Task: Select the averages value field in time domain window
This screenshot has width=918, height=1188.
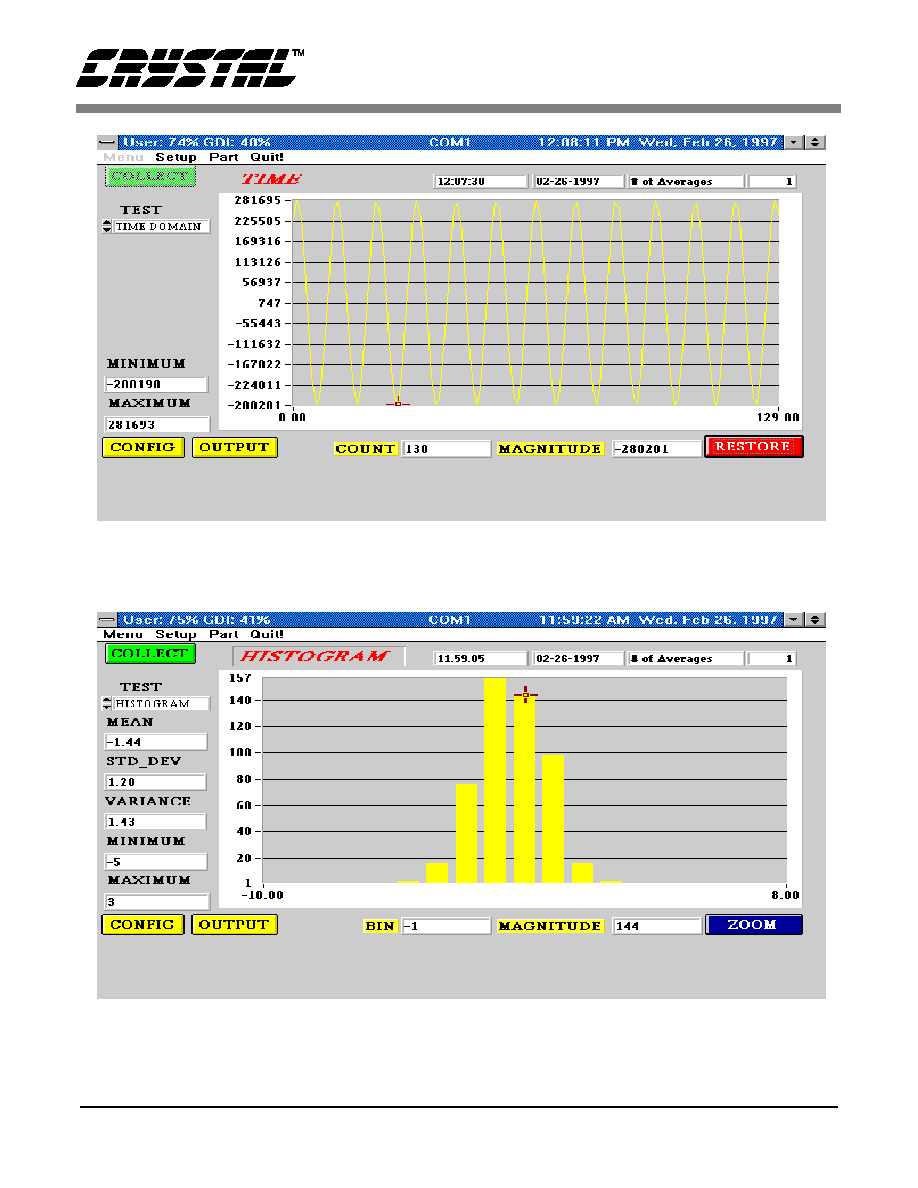Action: click(x=772, y=182)
